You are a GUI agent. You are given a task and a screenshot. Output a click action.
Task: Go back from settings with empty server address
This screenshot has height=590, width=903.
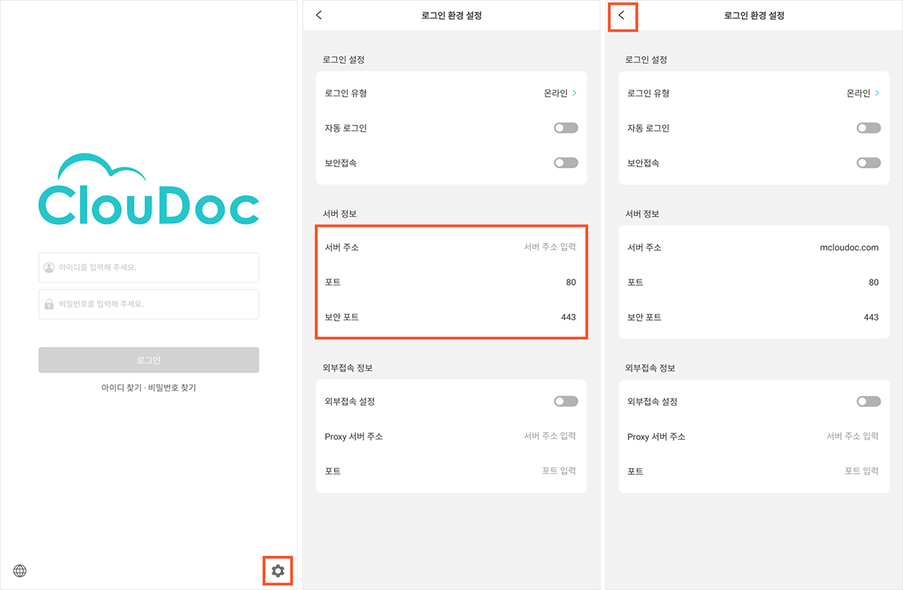319,15
